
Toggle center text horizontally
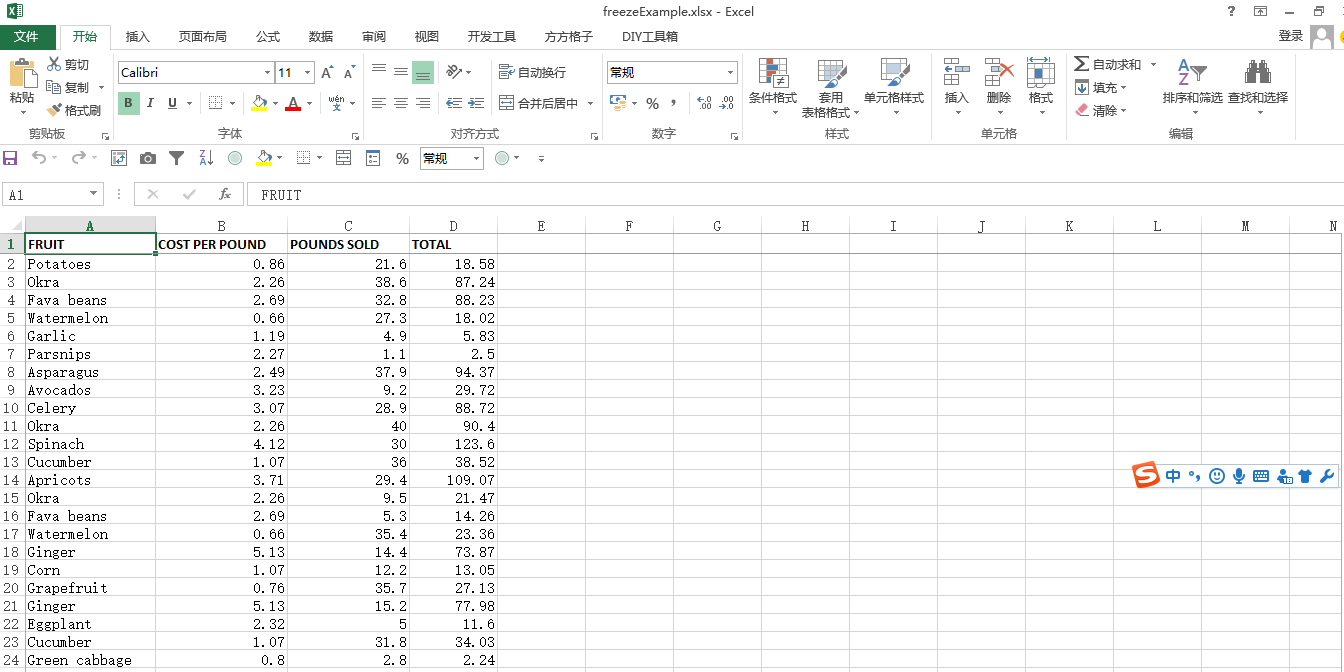[401, 103]
